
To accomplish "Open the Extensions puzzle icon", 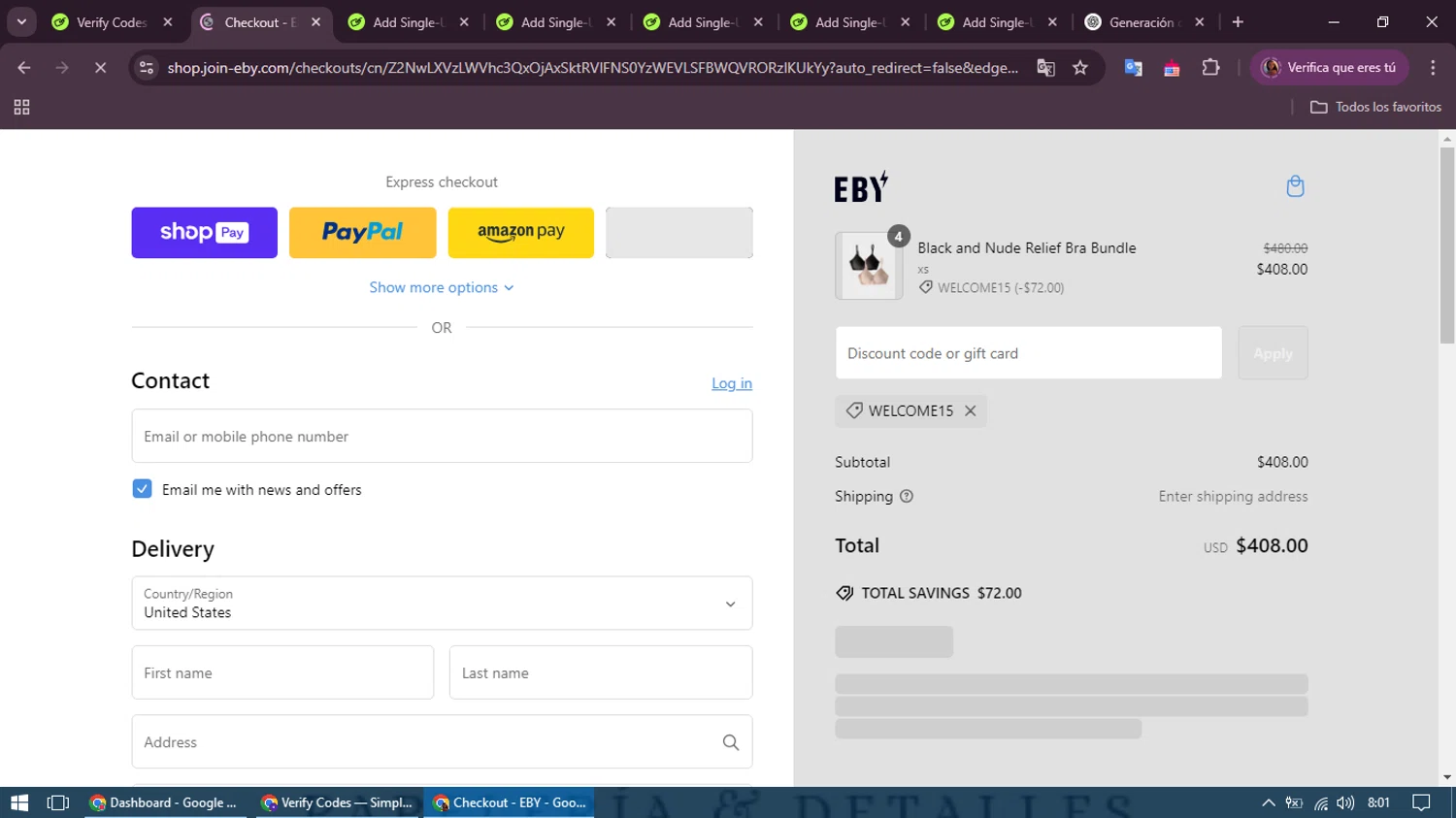I will [x=1210, y=67].
